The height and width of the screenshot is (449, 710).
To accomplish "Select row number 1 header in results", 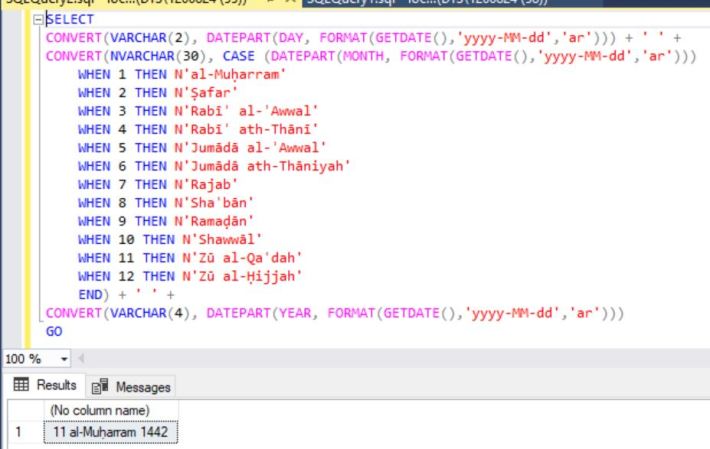I will (x=17, y=432).
